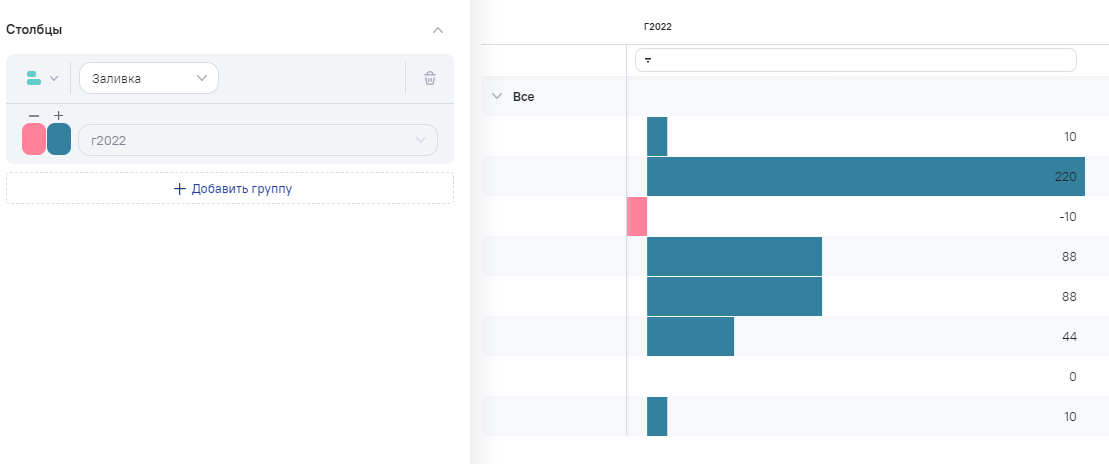This screenshot has height=464, width=1109.
Task: Click the cell showing value 0
Action: point(1072,377)
